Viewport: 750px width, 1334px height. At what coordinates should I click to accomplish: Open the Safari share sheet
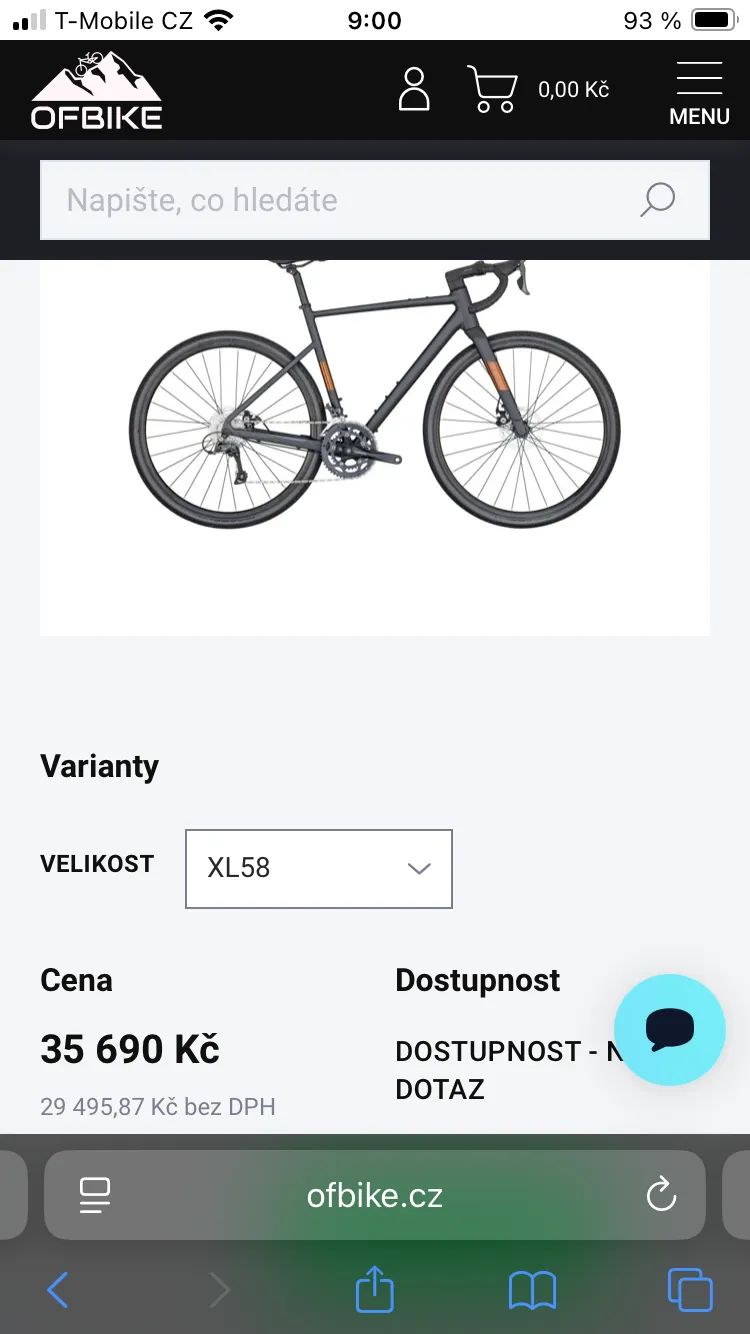[x=375, y=1290]
